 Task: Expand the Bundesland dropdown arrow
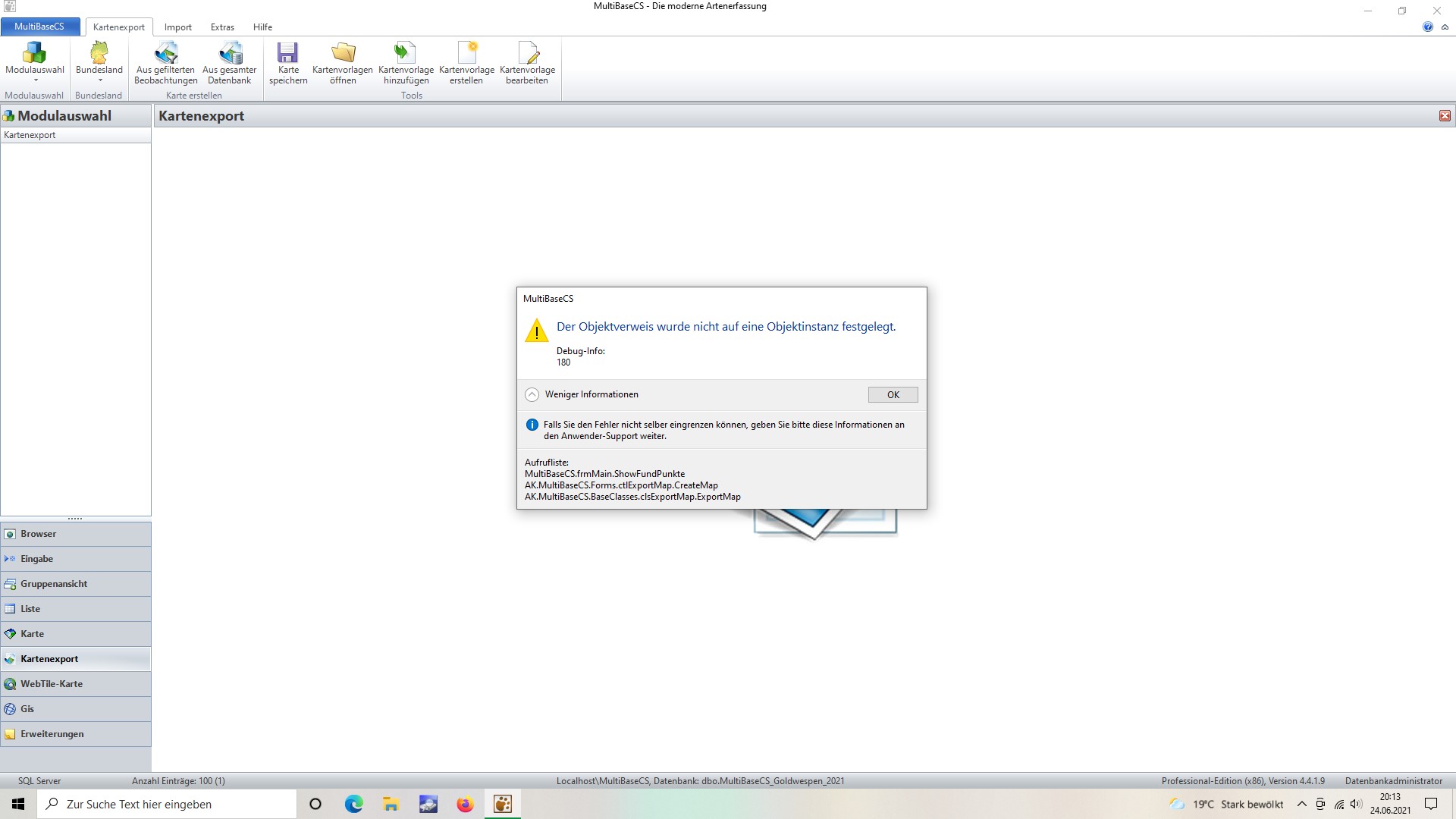click(x=99, y=80)
